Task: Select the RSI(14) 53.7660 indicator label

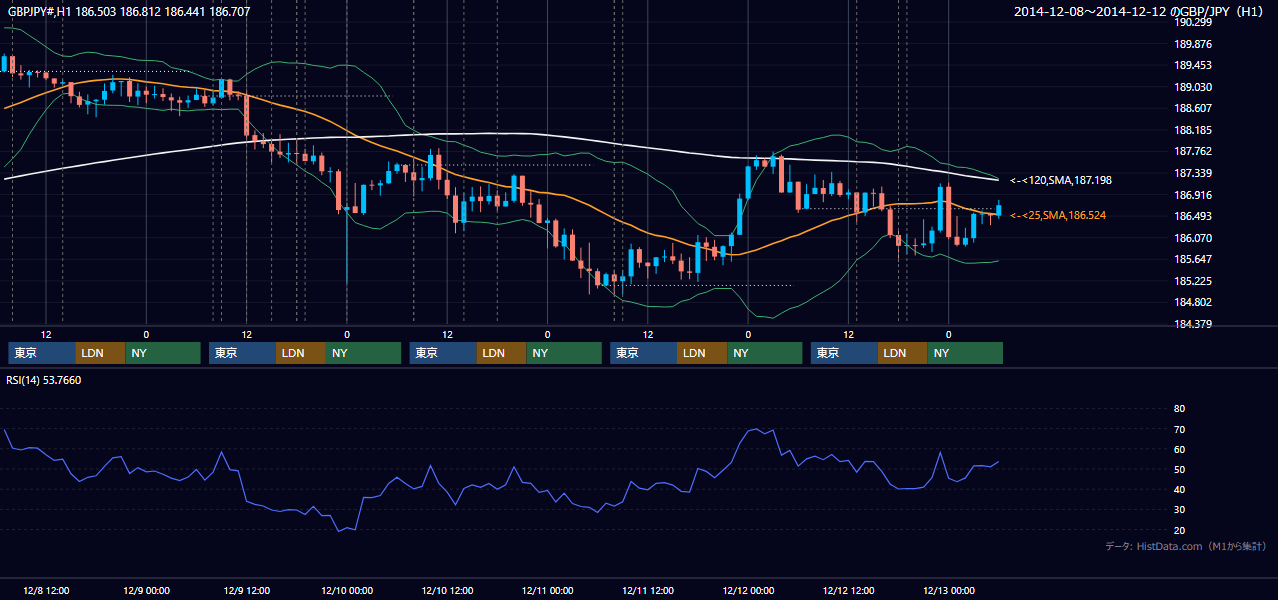Action: pos(45,380)
